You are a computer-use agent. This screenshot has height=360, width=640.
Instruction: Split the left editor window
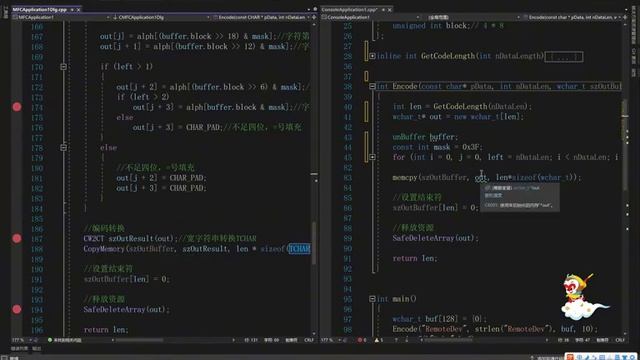314,17
